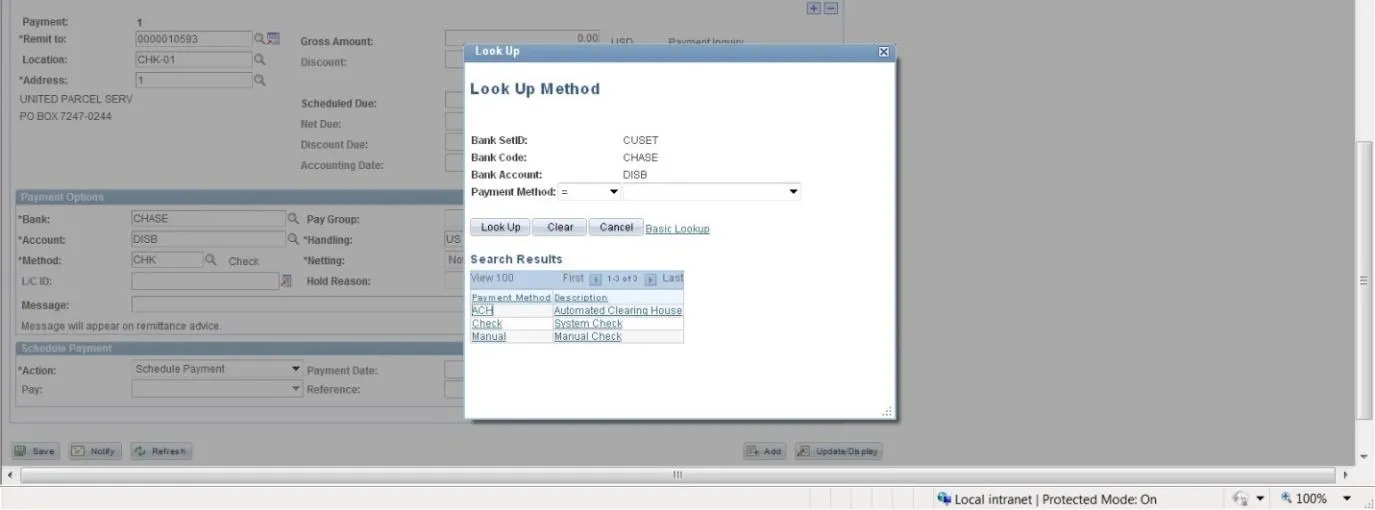Click zoom magnifier icon showing 100%
This screenshot has height=510, width=1375.
coord(1286,498)
